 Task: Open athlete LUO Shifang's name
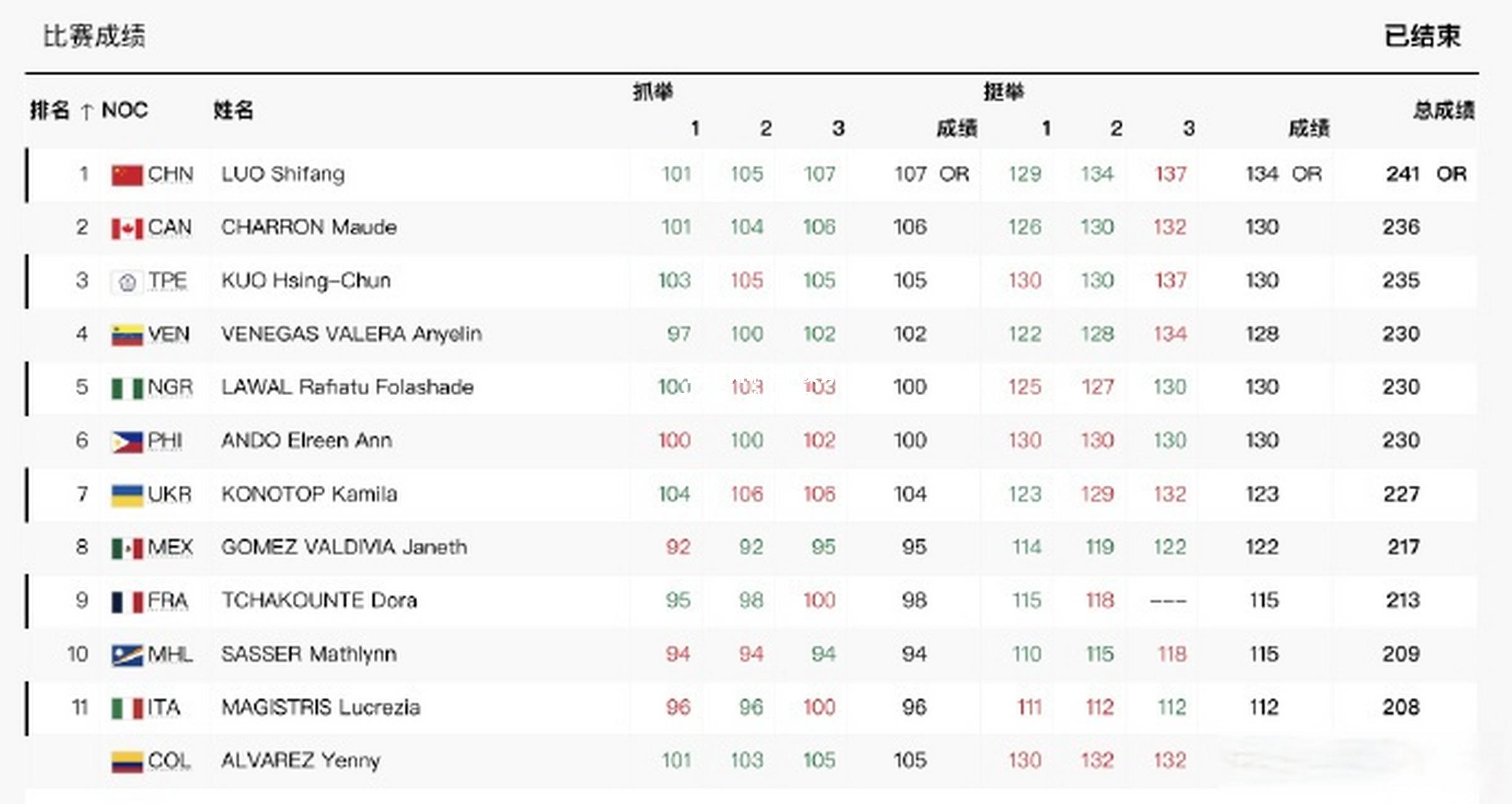[x=283, y=174]
